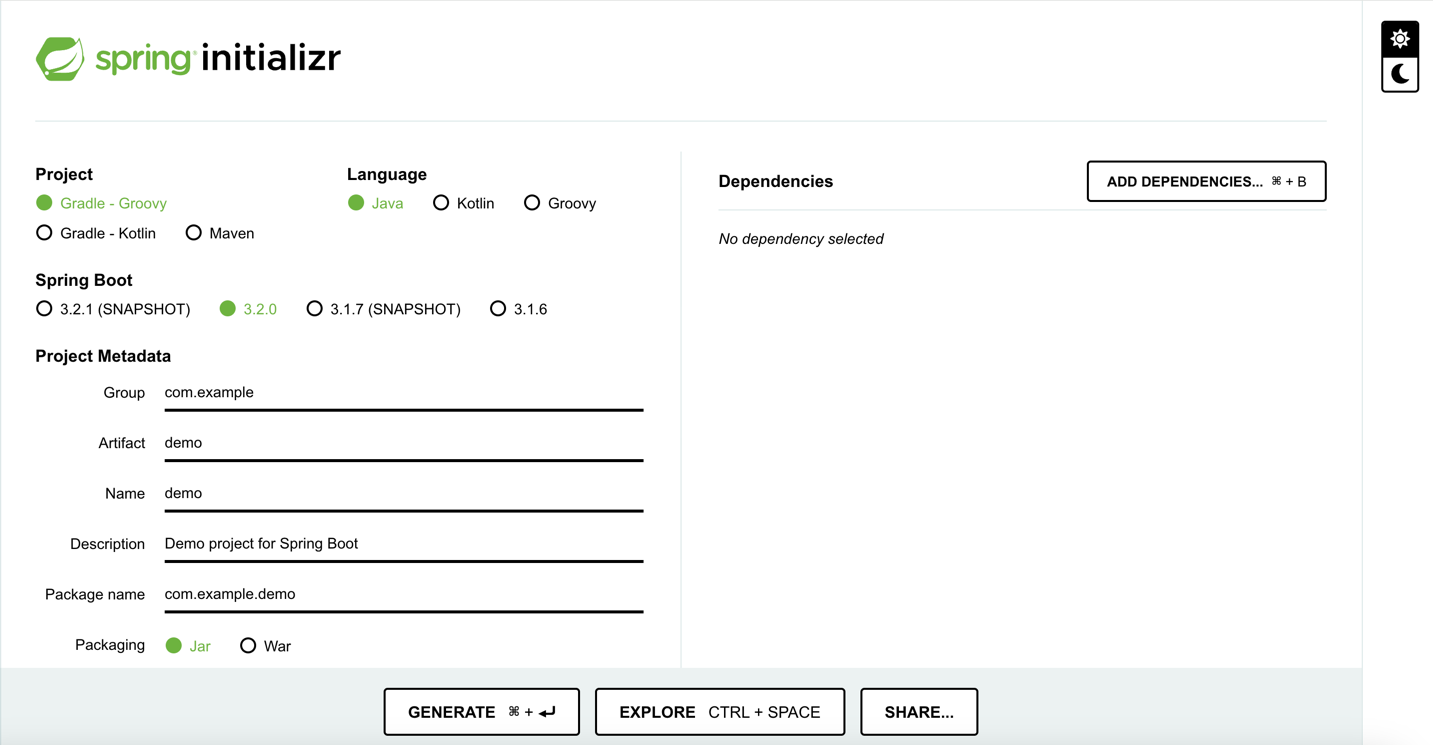Click the 'Language' heading
Image resolution: width=1433 pixels, height=745 pixels.
tap(387, 174)
